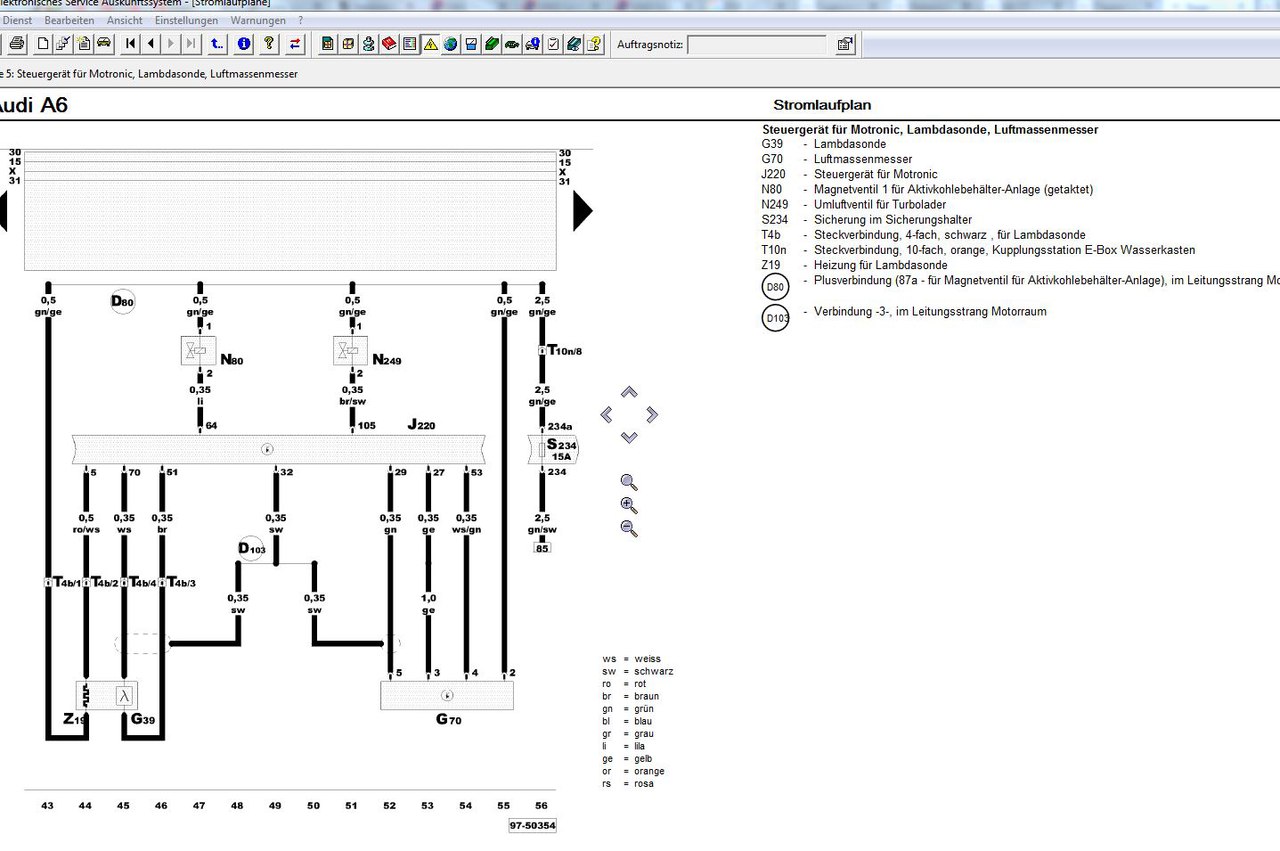The height and width of the screenshot is (851, 1280).
Task: Click the blank new document toolbar icon
Action: pyautogui.click(x=43, y=44)
